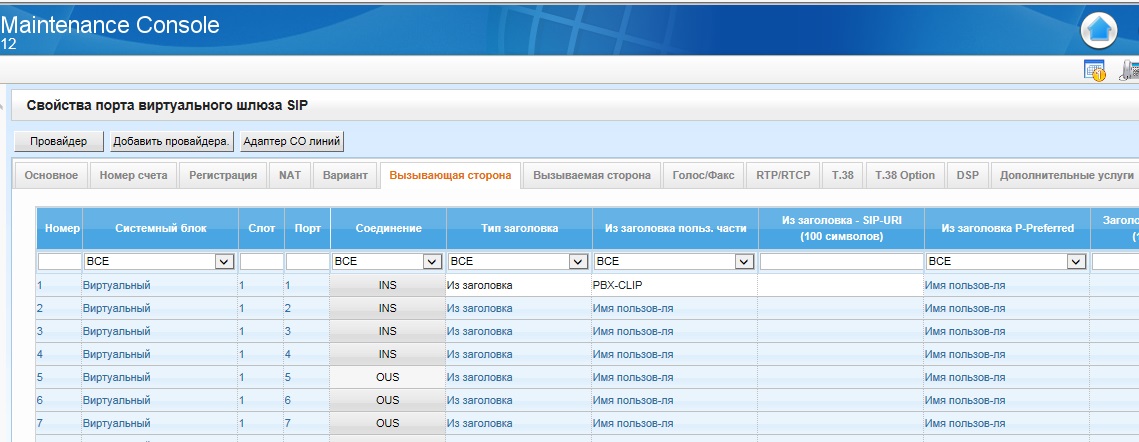
Task: Switch to the DSP tab
Action: [x=968, y=175]
